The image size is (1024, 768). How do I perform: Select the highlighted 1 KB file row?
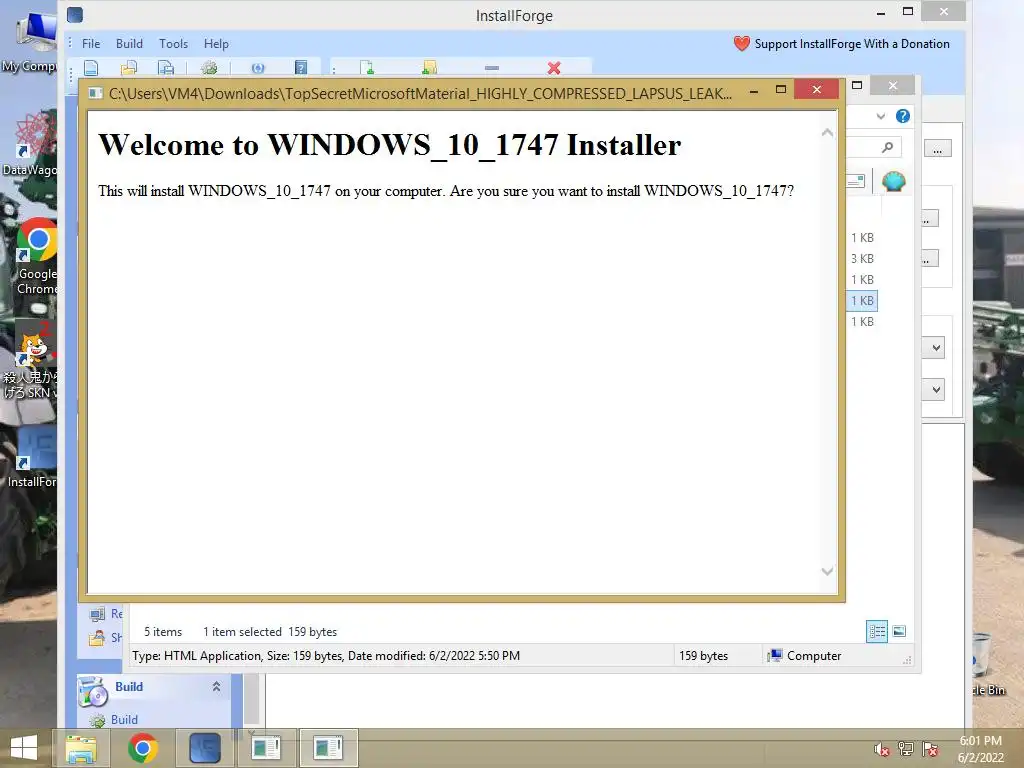(x=862, y=300)
